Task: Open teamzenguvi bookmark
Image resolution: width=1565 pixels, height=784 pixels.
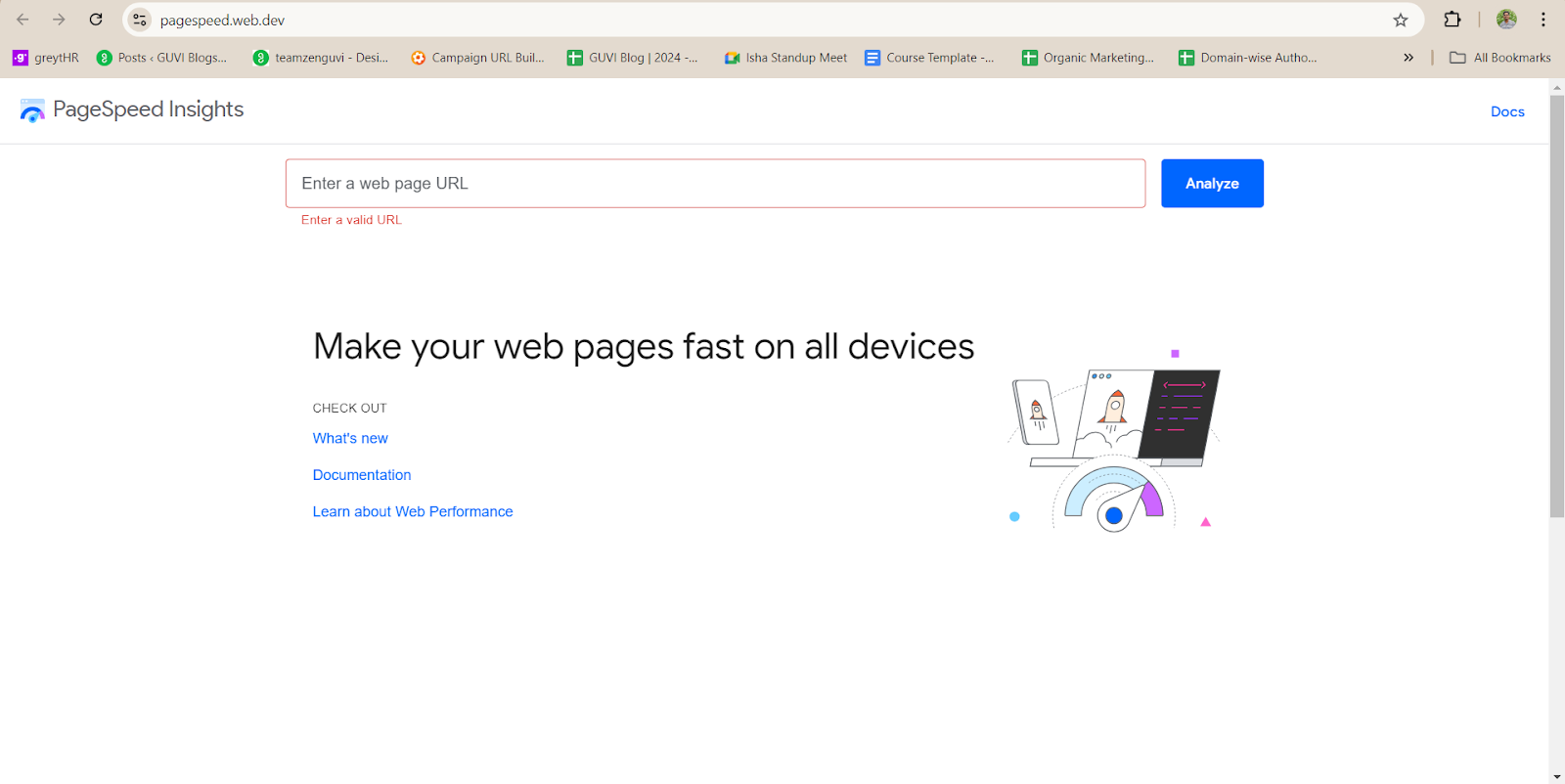Action: (321, 58)
